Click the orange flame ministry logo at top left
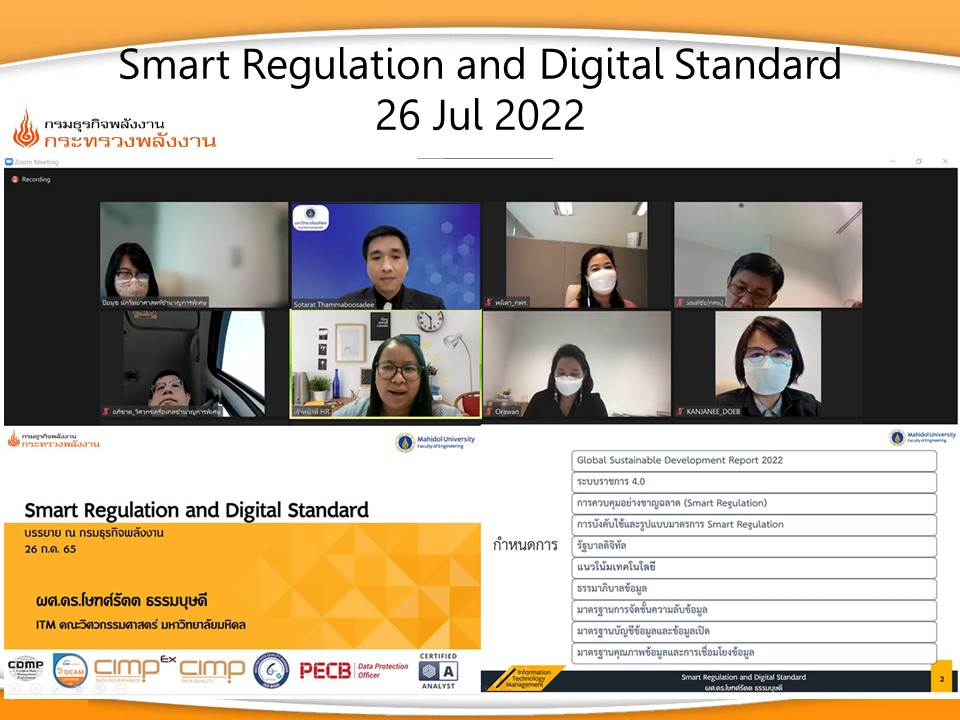The image size is (960, 720). pyautogui.click(x=26, y=130)
